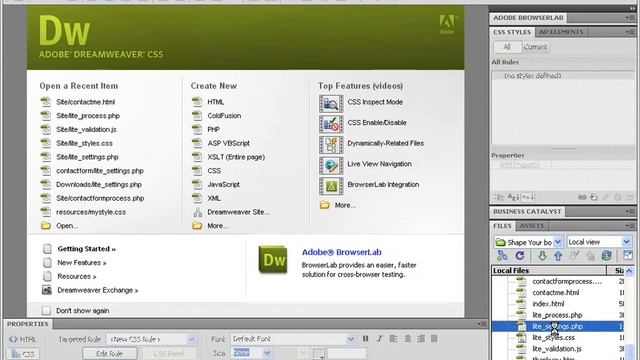Switch Properties inspector to CSS mode
The image size is (640, 360).
[23, 354]
